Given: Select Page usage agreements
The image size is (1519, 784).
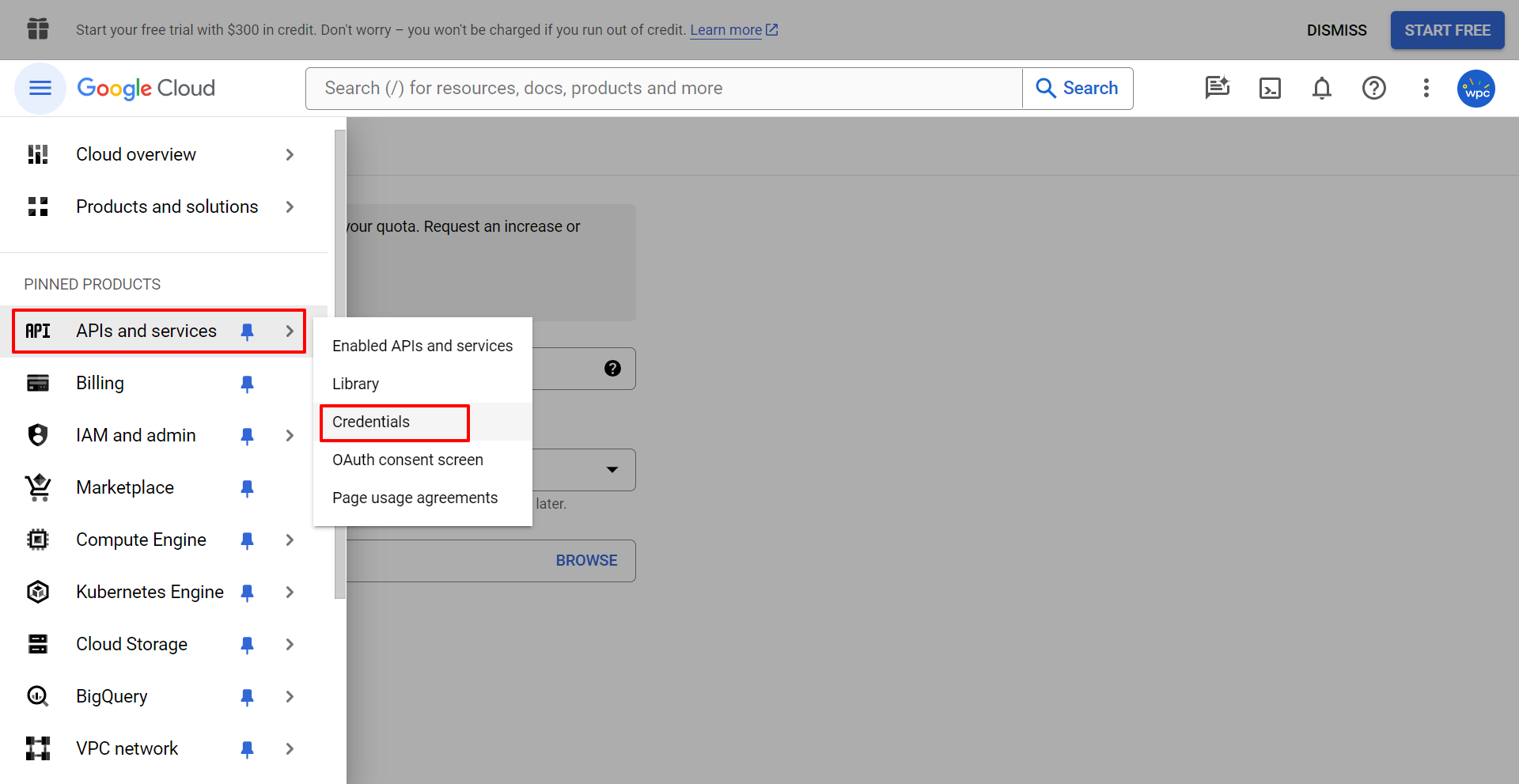Looking at the screenshot, I should [422, 498].
